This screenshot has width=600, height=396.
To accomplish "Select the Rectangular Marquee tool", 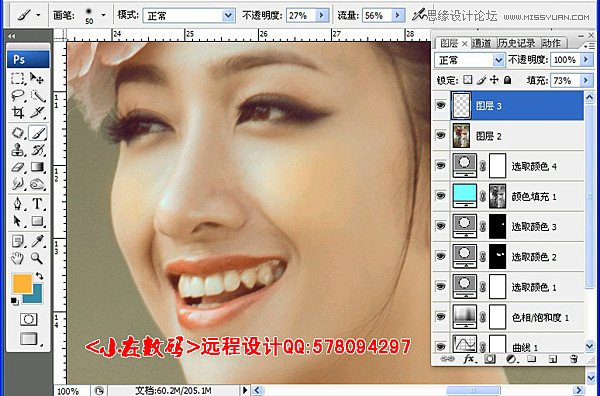I will pyautogui.click(x=18, y=78).
